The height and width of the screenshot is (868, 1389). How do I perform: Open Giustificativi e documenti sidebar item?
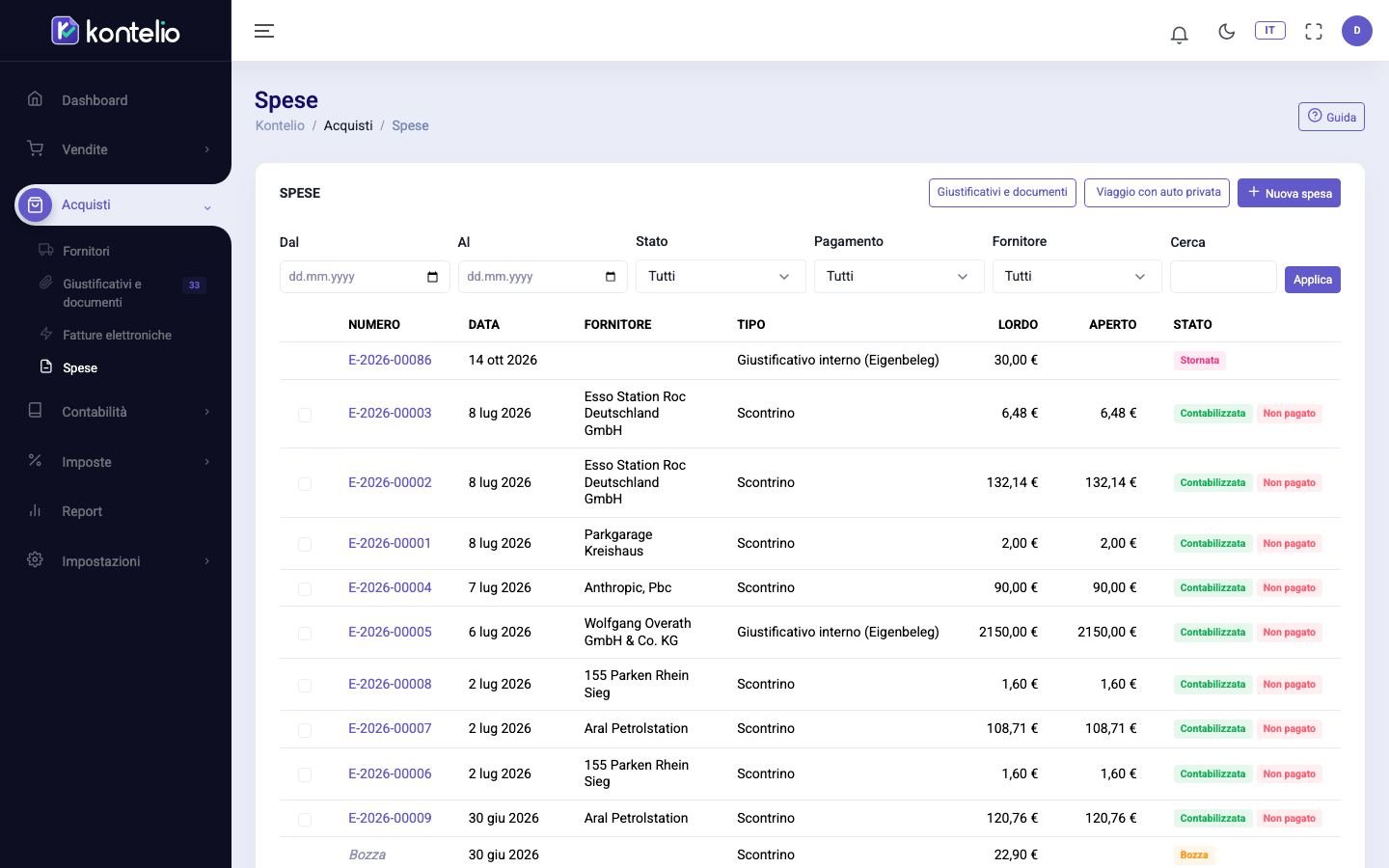coord(102,293)
